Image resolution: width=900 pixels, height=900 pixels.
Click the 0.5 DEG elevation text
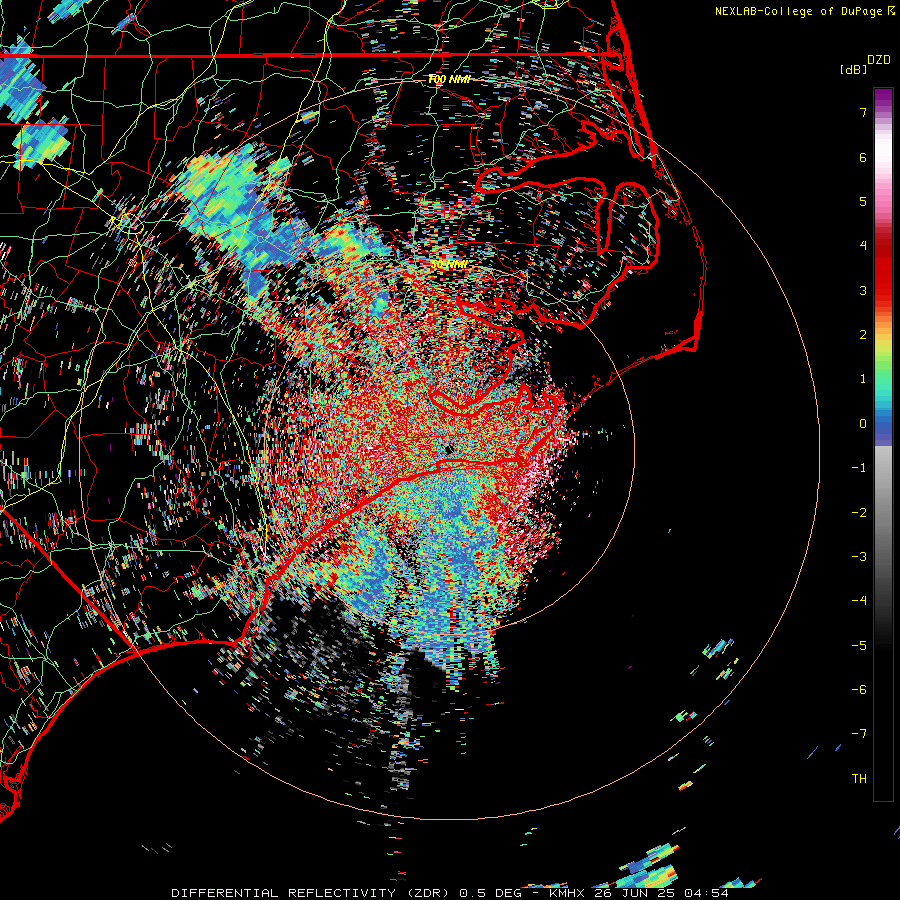coord(491,893)
